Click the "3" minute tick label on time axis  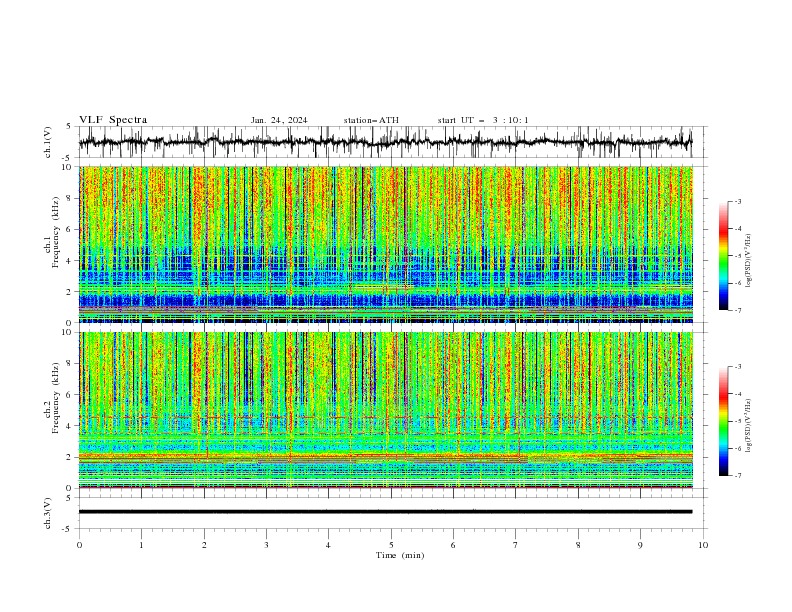click(x=266, y=545)
